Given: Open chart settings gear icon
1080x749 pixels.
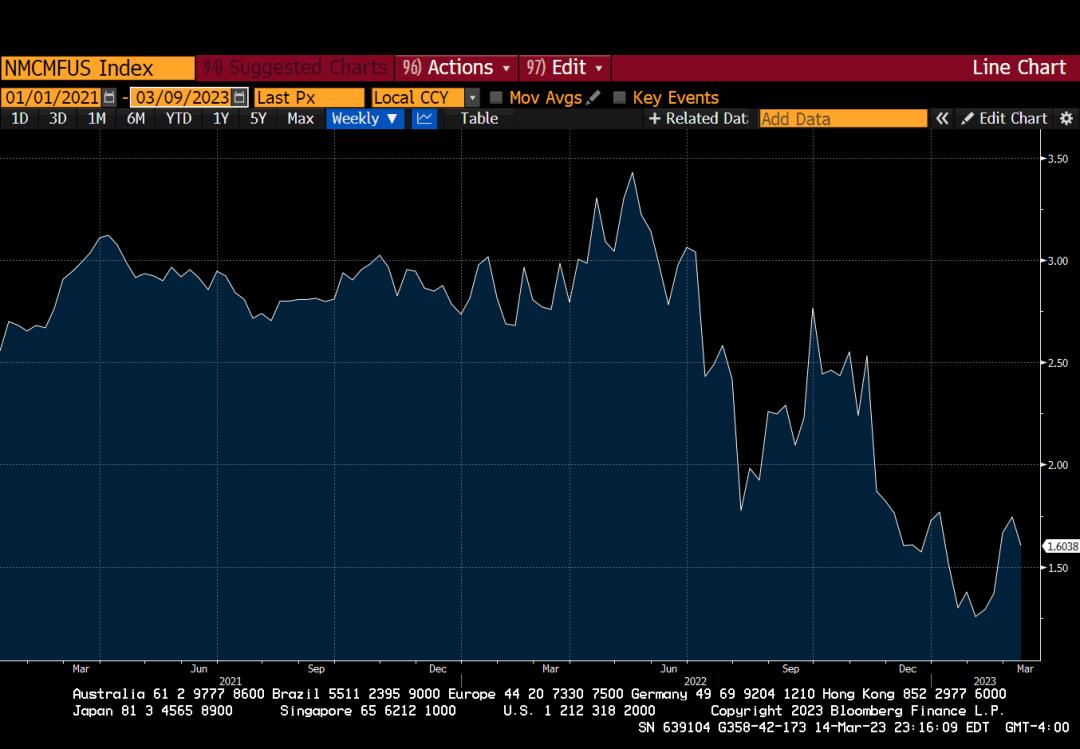Looking at the screenshot, I should pyautogui.click(x=1066, y=118).
